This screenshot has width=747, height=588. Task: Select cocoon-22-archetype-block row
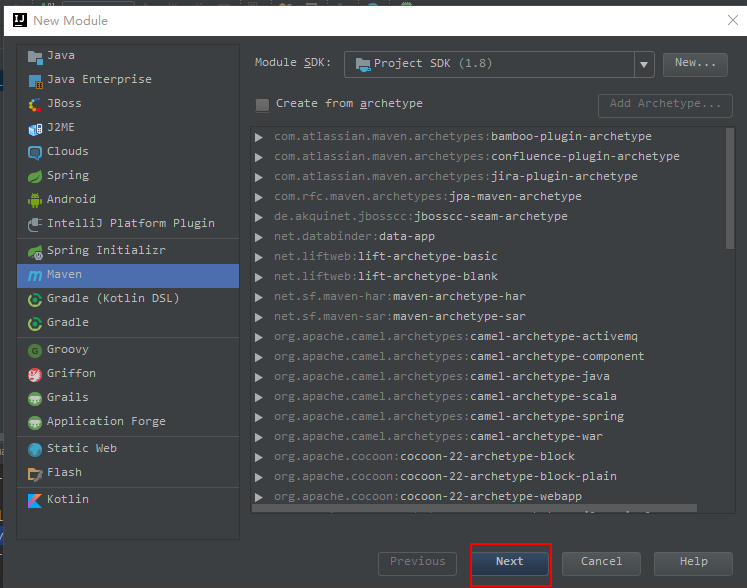point(488,456)
